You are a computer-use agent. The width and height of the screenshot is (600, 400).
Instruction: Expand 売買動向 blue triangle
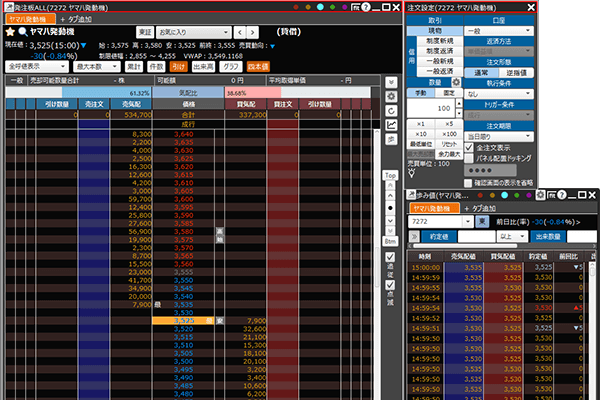point(272,46)
